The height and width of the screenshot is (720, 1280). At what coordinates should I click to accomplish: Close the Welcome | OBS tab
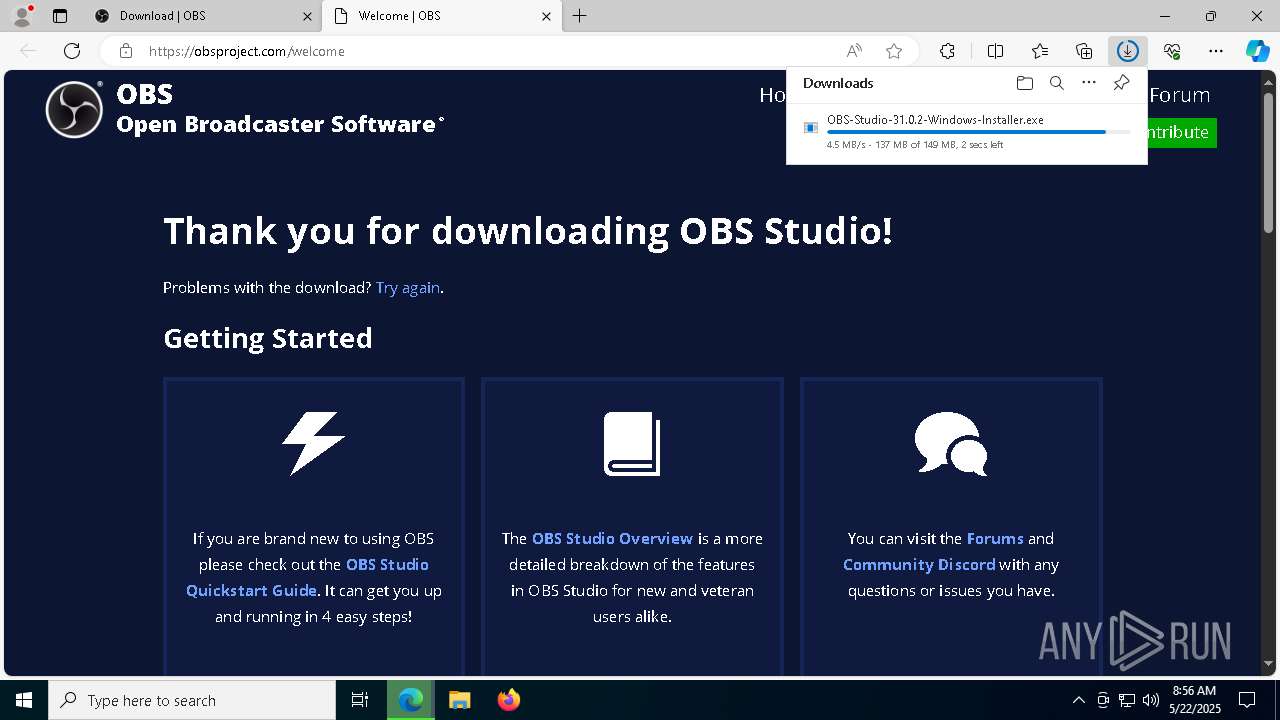546,16
